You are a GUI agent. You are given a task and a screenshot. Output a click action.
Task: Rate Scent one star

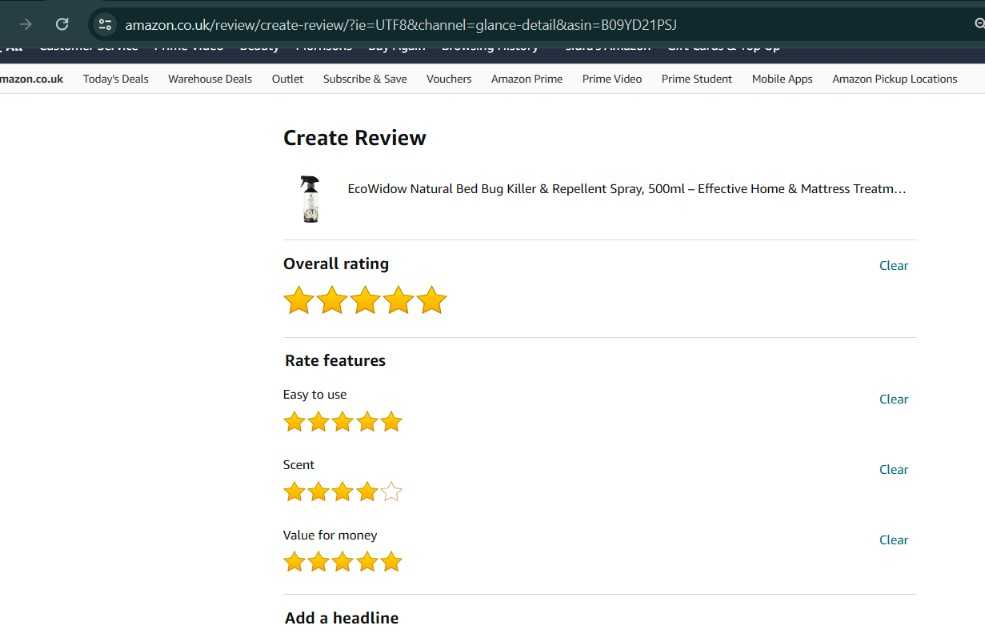(294, 492)
